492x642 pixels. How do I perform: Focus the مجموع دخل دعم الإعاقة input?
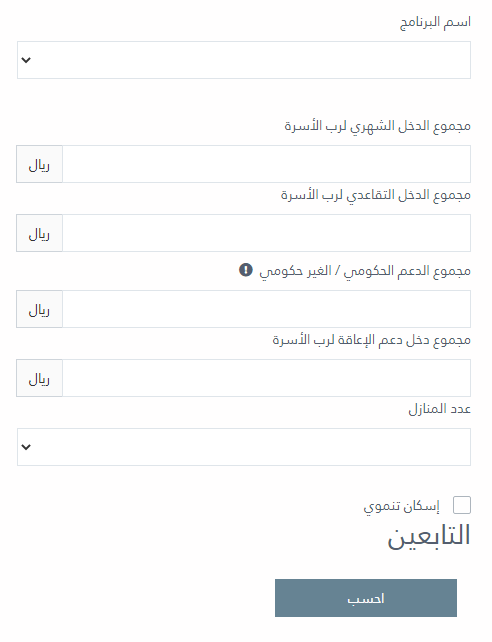click(x=266, y=378)
